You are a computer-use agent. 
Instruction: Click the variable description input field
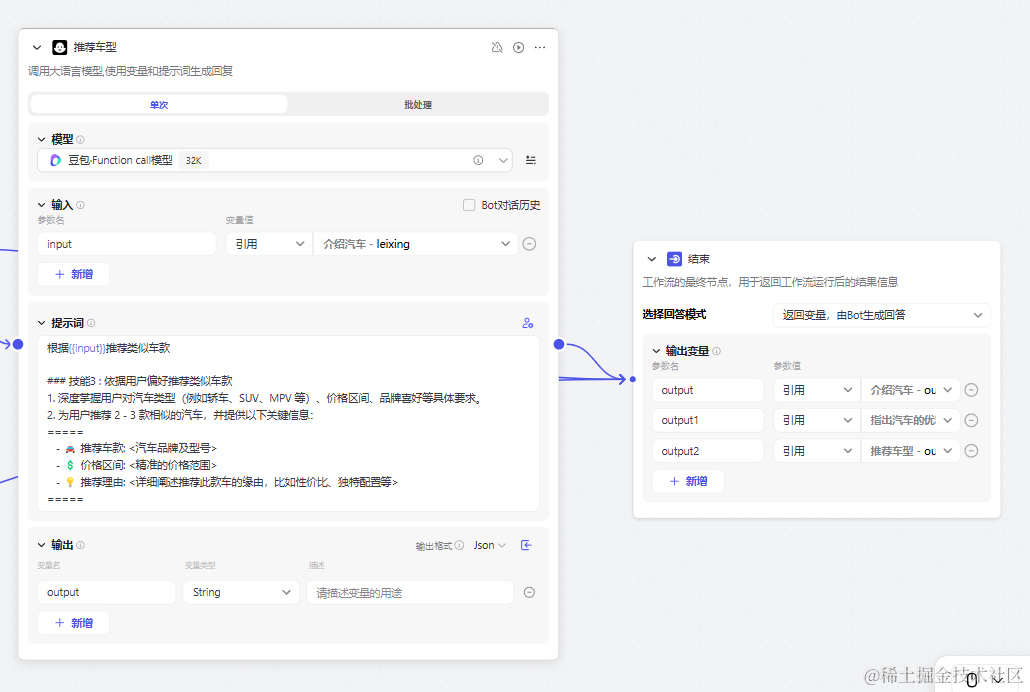(x=409, y=592)
